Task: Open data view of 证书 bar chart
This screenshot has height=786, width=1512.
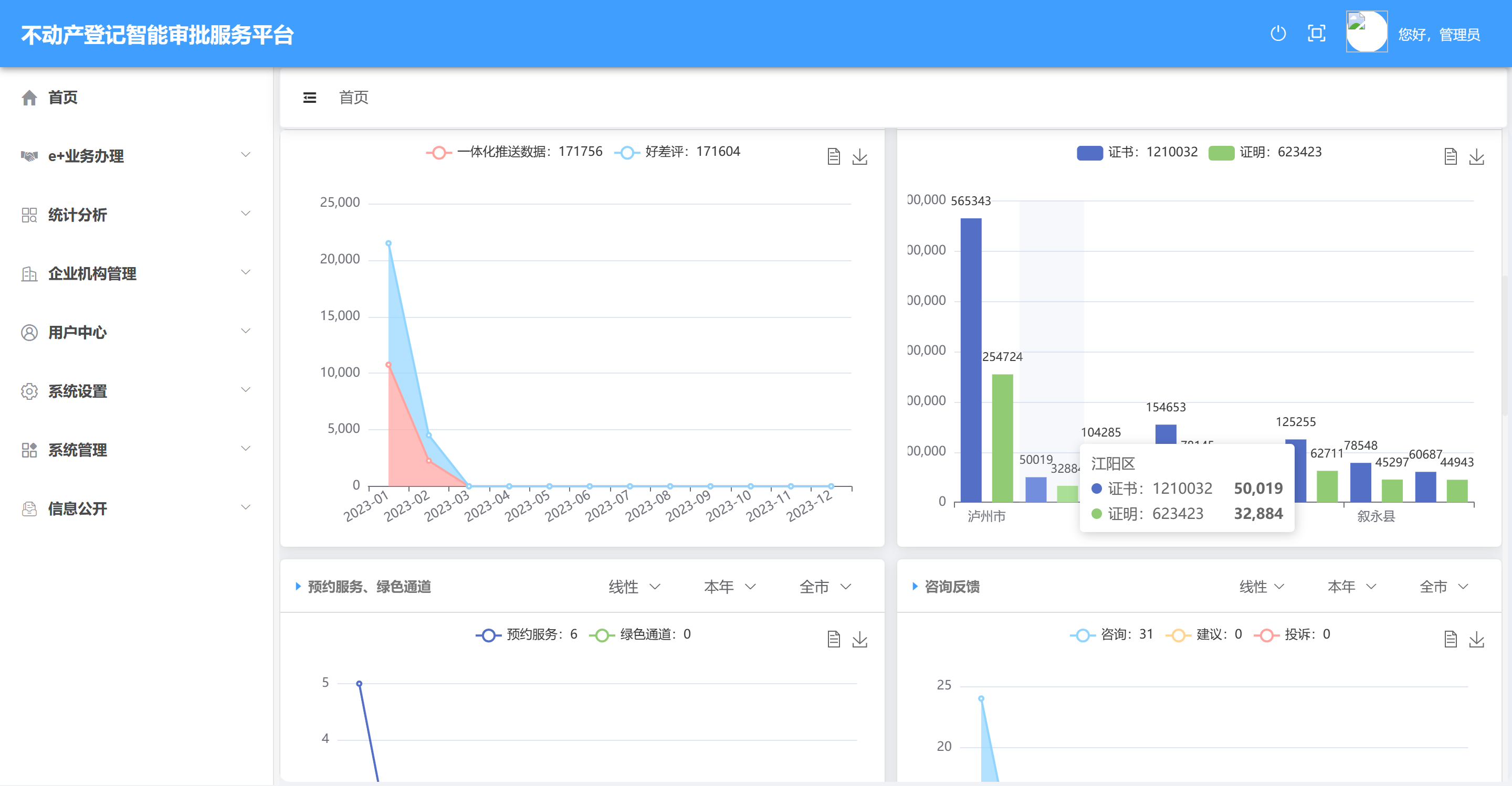Action: point(1451,156)
